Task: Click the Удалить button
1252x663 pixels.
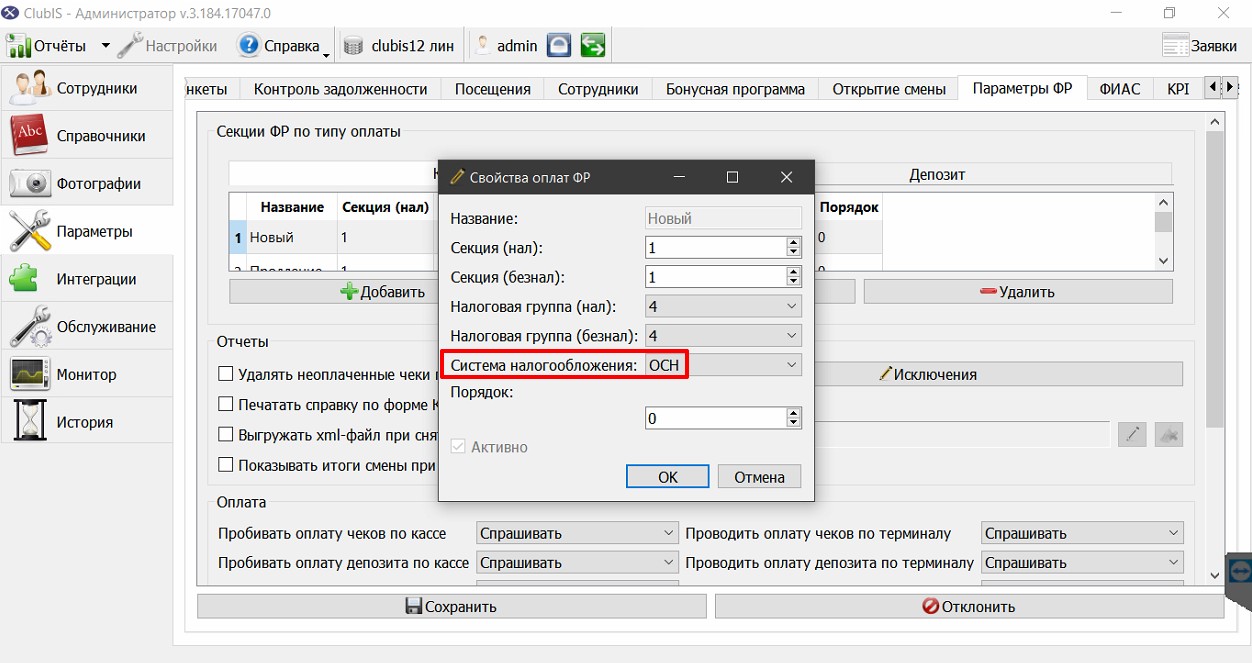Action: pyautogui.click(x=1018, y=292)
